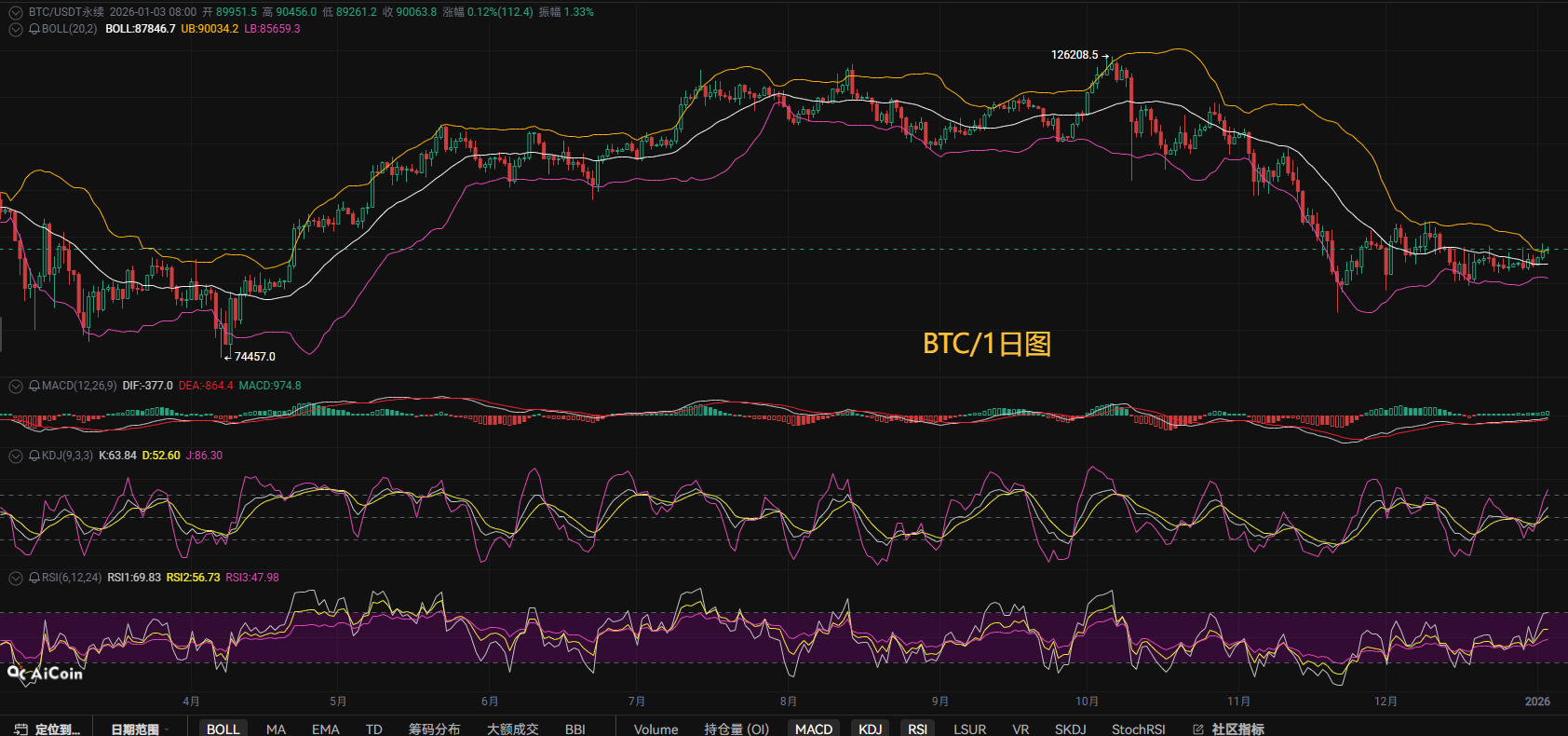Toggle off the BOLL main indicator
Screen dimensions: 1568x736
[223, 729]
